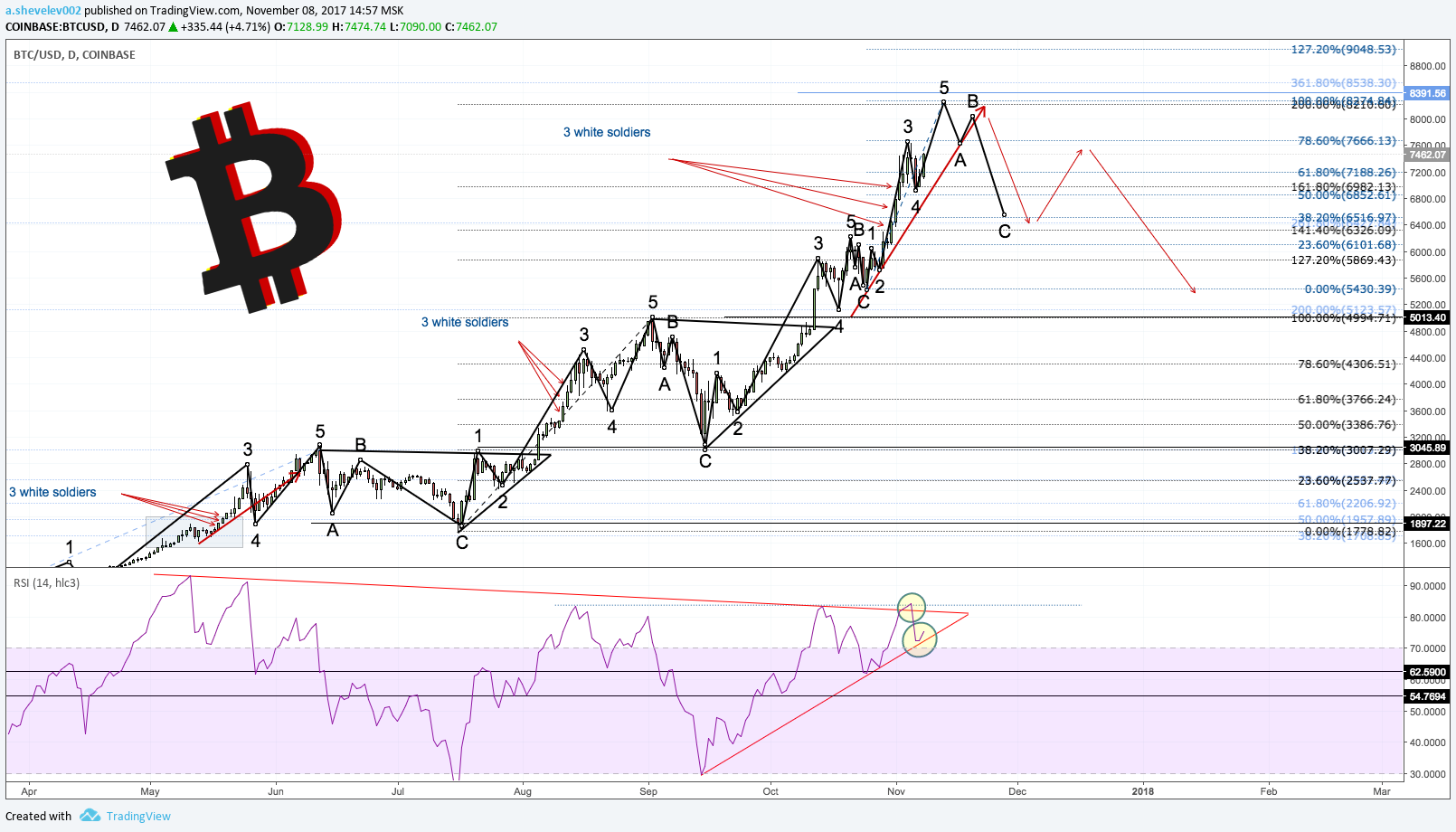Click the 1897.22 price tag on the axis
The width and height of the screenshot is (1456, 832).
point(1427,524)
